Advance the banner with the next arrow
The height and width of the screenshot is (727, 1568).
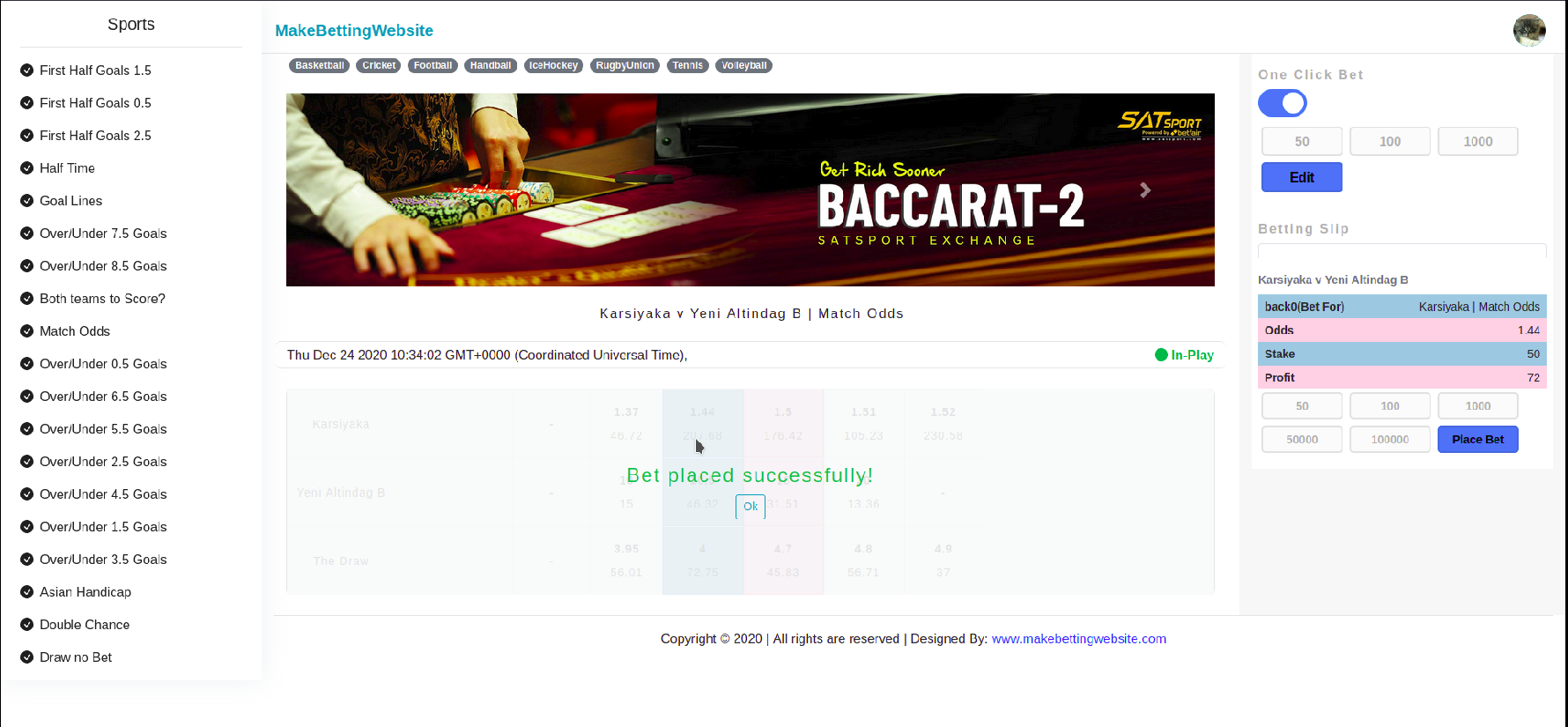click(1145, 190)
